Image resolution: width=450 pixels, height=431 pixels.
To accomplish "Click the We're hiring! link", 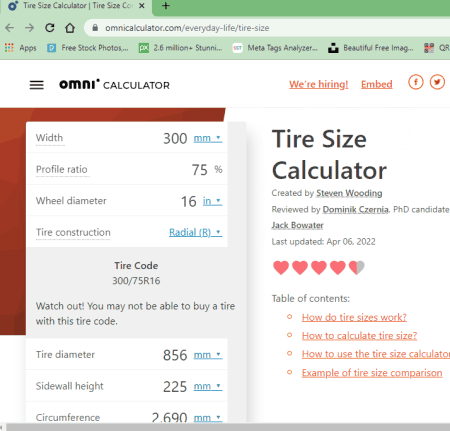I will click(319, 84).
